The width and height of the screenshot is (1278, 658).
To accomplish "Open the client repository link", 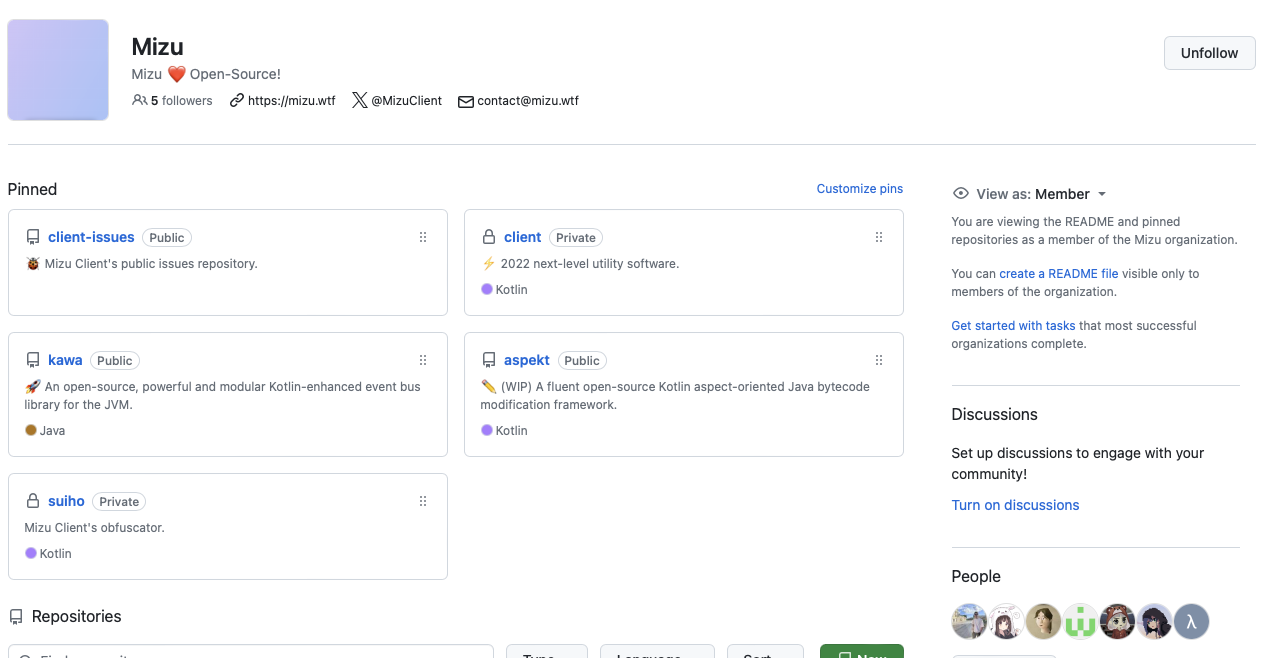I will [523, 238].
